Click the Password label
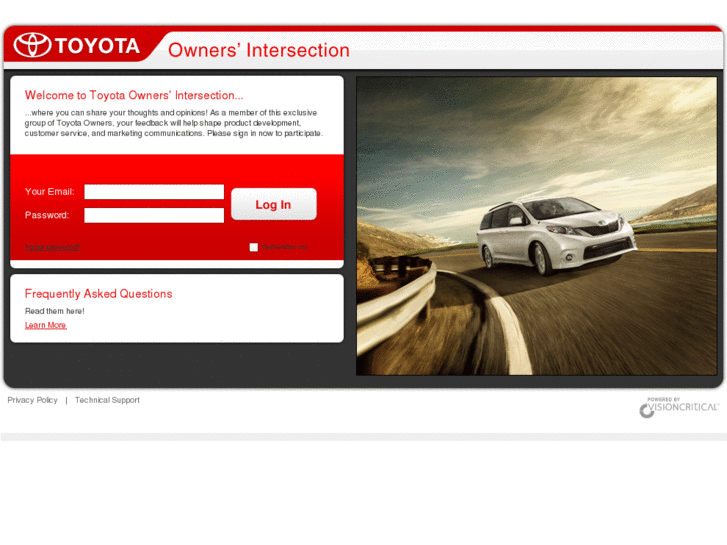The image size is (727, 545). [47, 215]
